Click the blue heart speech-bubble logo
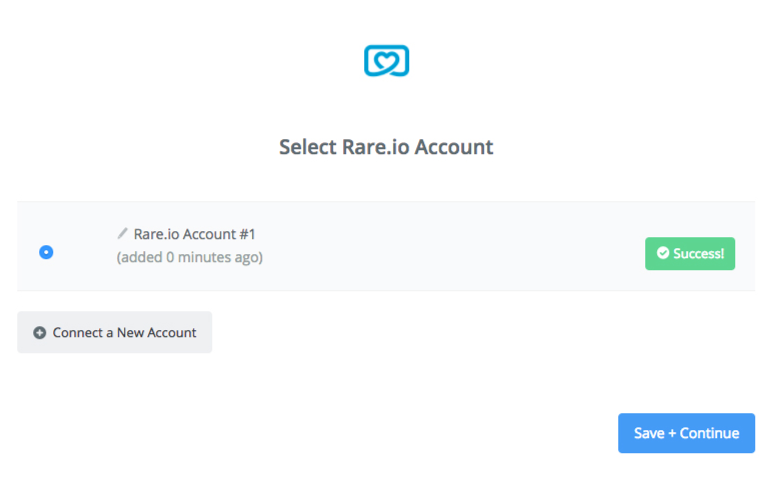The image size is (770, 490). click(x=386, y=61)
